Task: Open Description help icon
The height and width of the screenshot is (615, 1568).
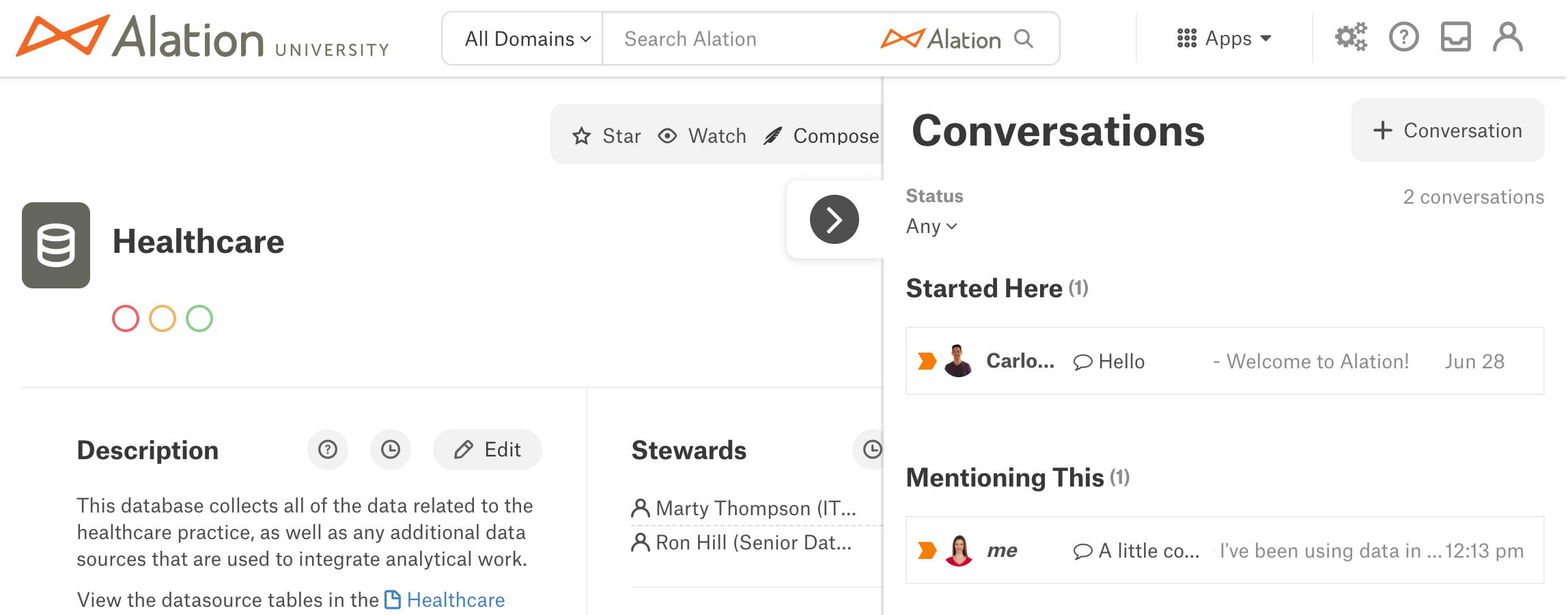Action: pos(328,450)
